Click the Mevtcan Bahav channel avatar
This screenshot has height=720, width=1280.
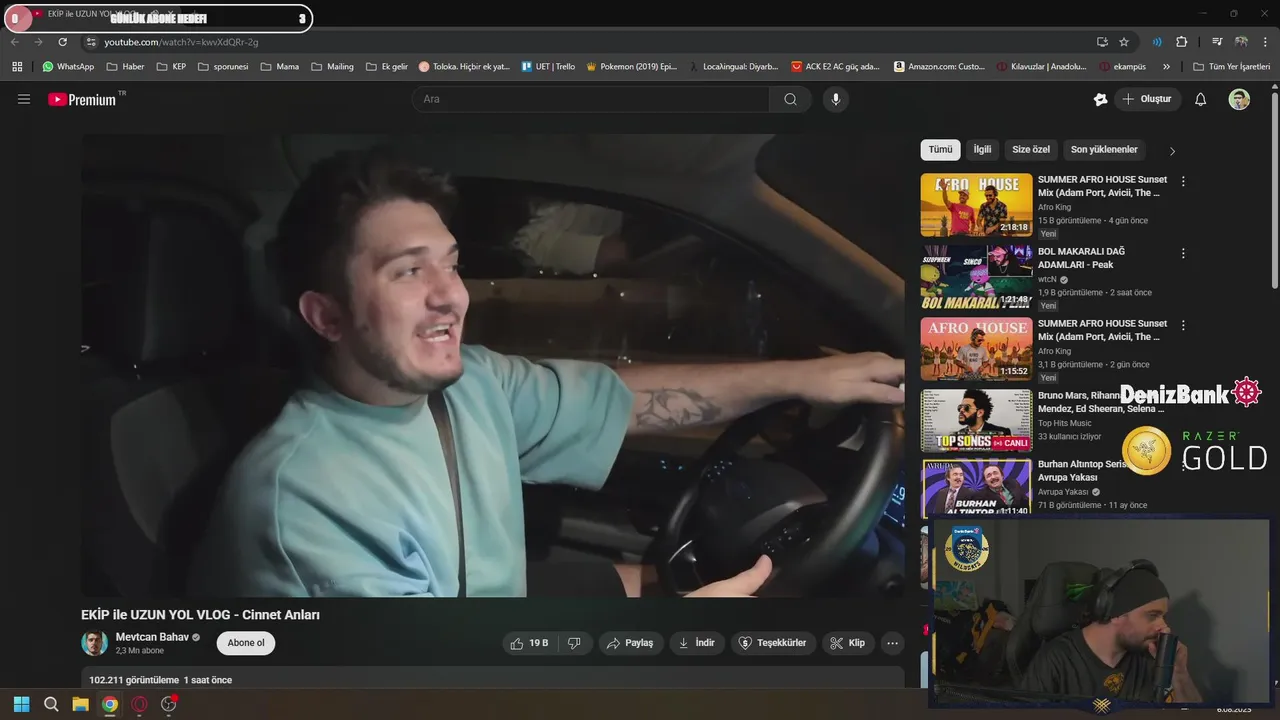pyautogui.click(x=94, y=643)
